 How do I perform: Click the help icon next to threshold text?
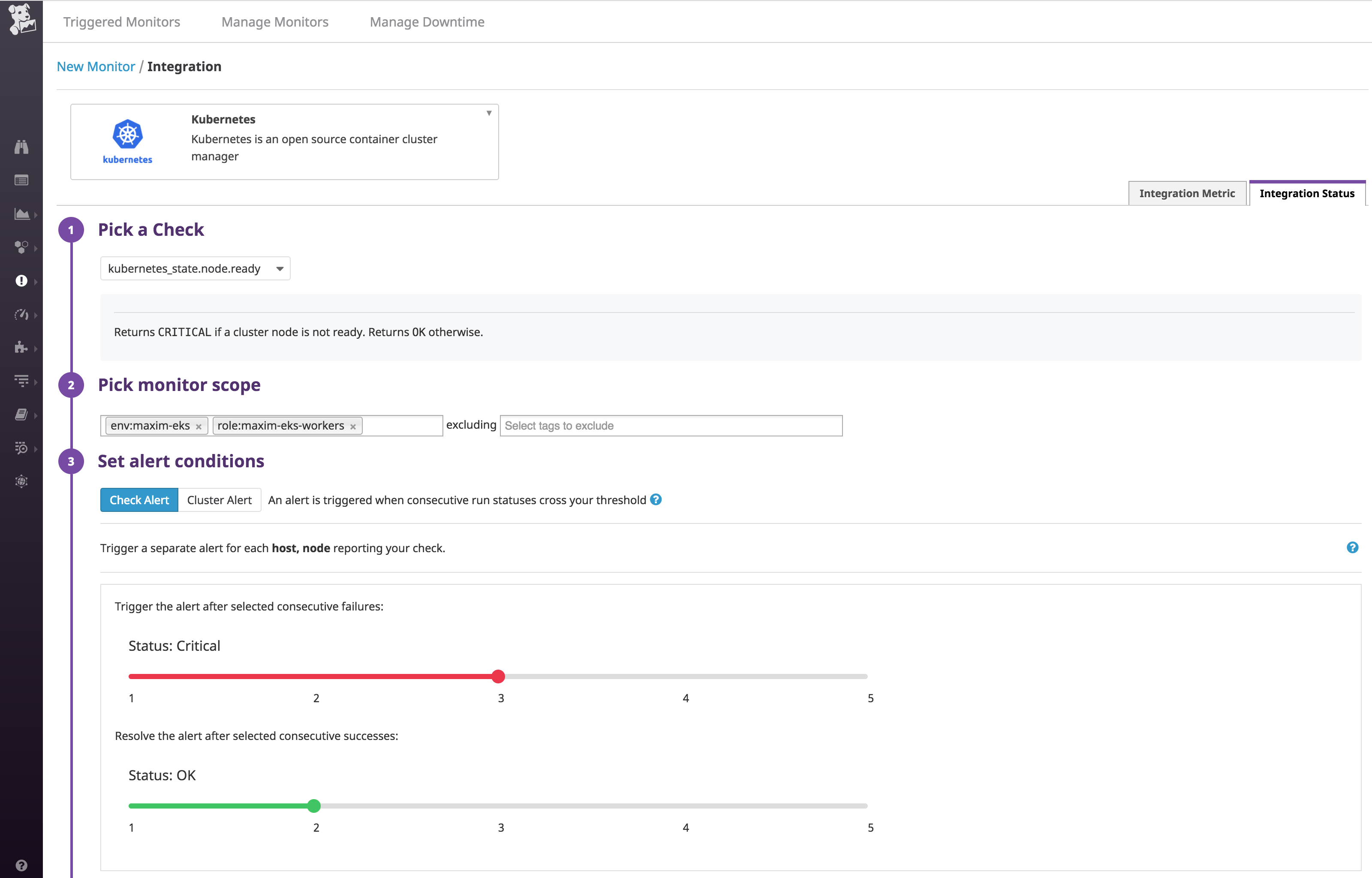pyautogui.click(x=656, y=500)
